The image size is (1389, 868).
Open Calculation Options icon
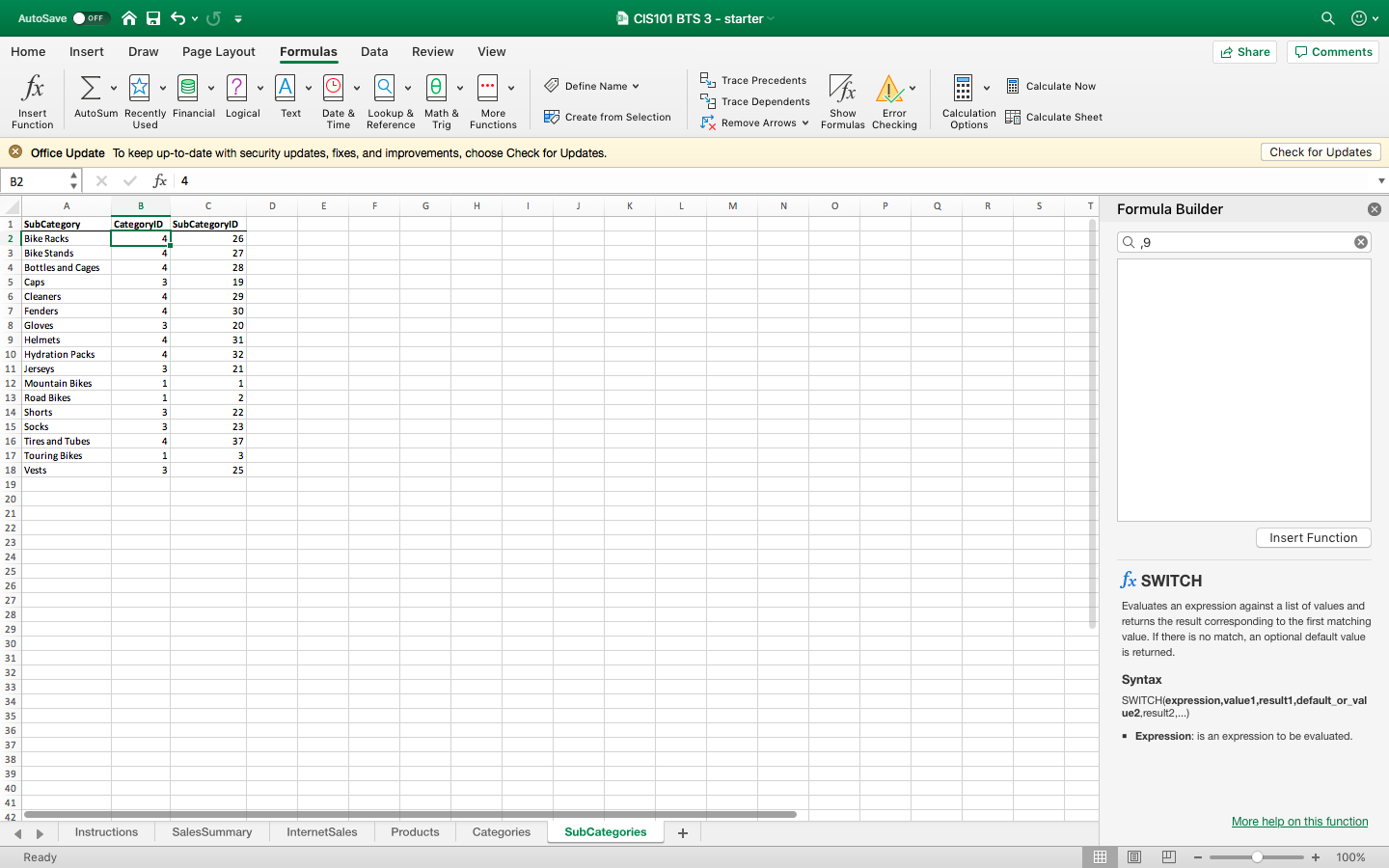963,88
